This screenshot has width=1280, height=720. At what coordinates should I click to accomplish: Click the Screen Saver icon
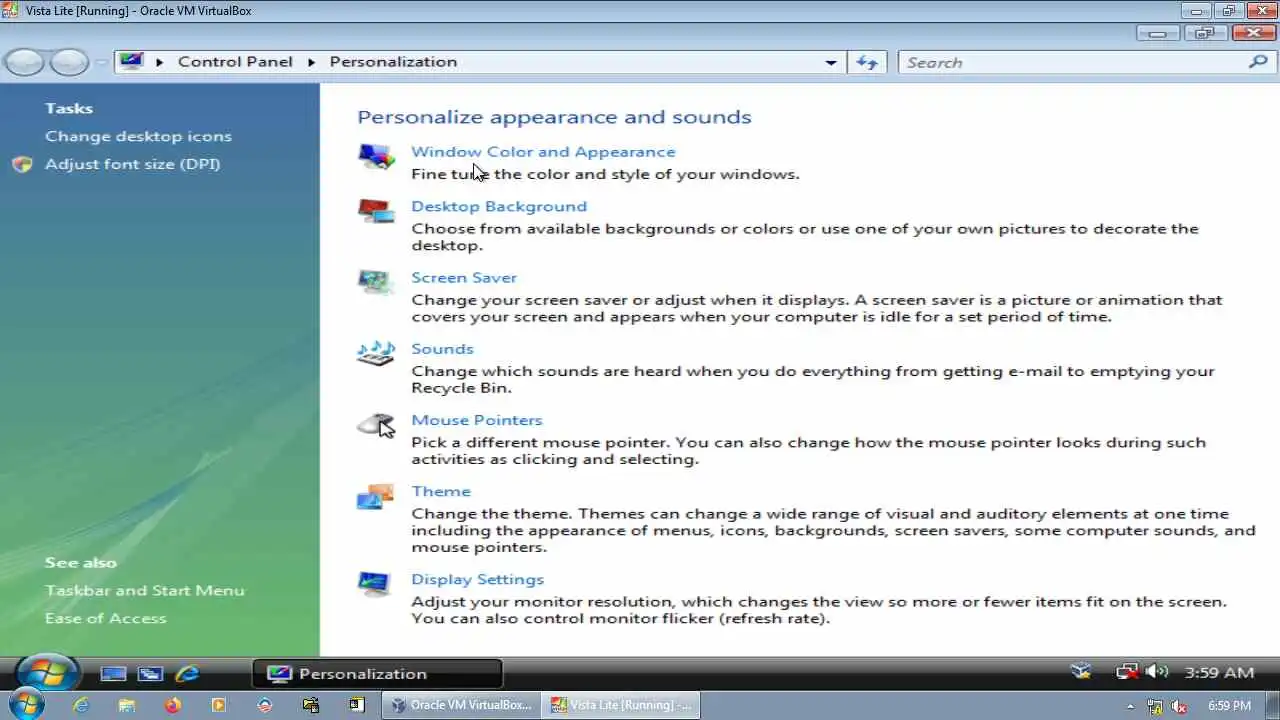click(376, 282)
